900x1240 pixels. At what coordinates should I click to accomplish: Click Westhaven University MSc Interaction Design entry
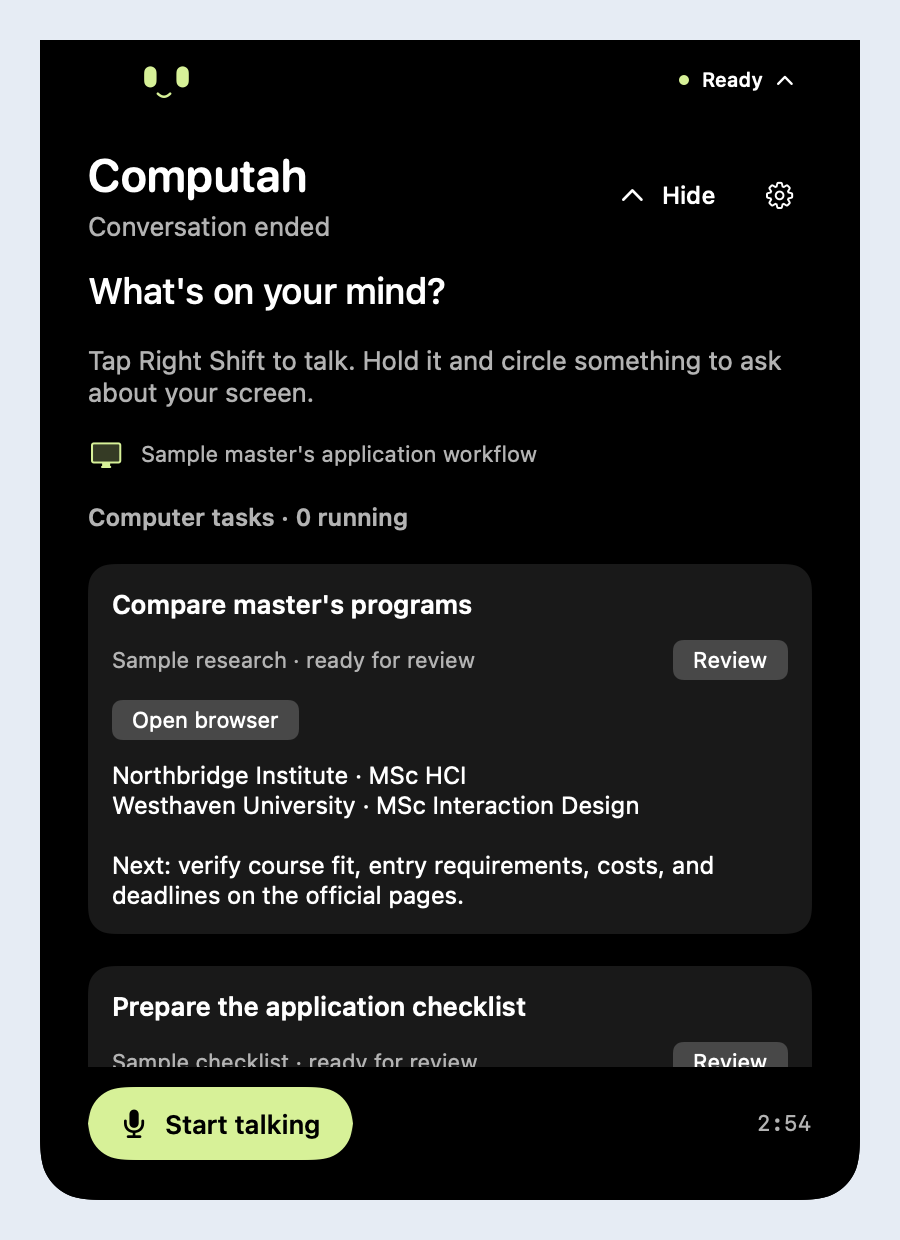[x=375, y=806]
